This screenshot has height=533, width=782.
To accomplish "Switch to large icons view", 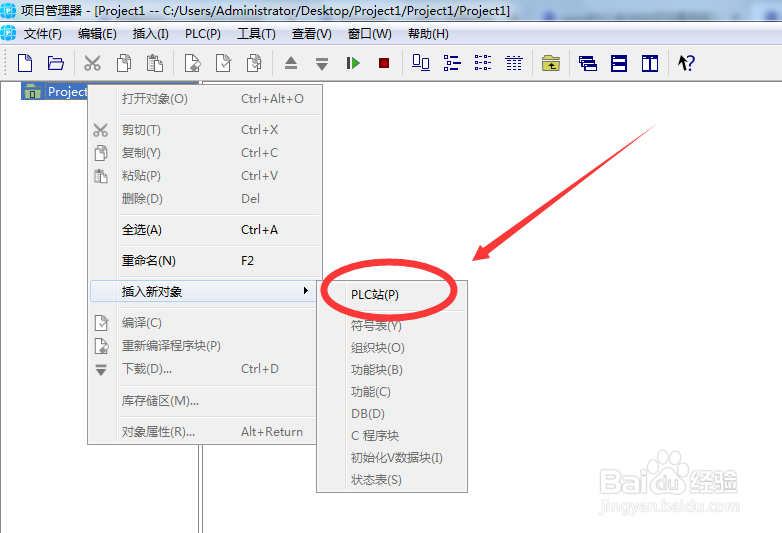I will [420, 63].
